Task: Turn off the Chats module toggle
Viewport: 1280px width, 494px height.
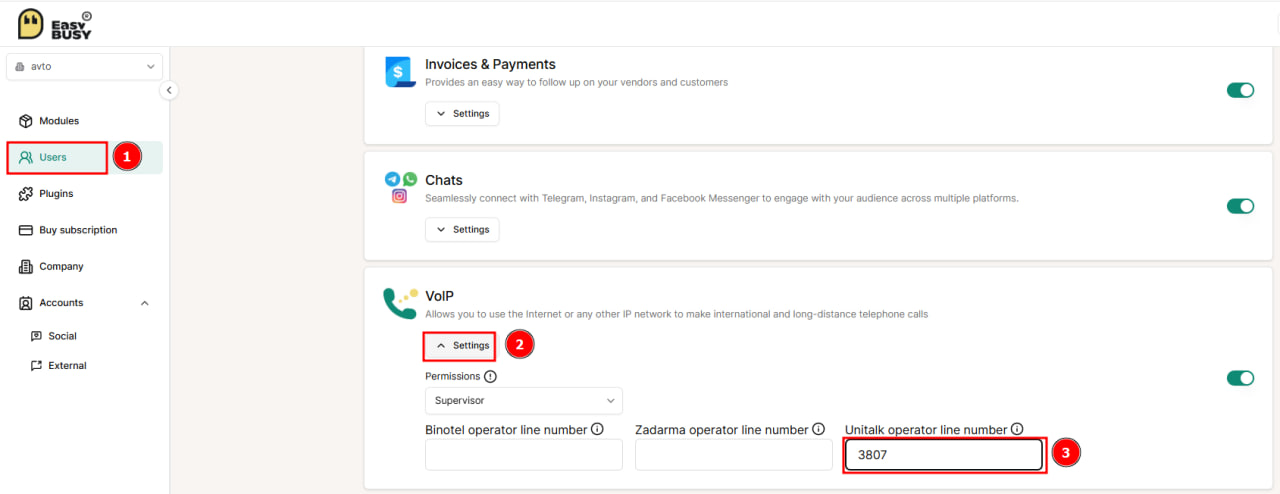Action: pos(1240,206)
